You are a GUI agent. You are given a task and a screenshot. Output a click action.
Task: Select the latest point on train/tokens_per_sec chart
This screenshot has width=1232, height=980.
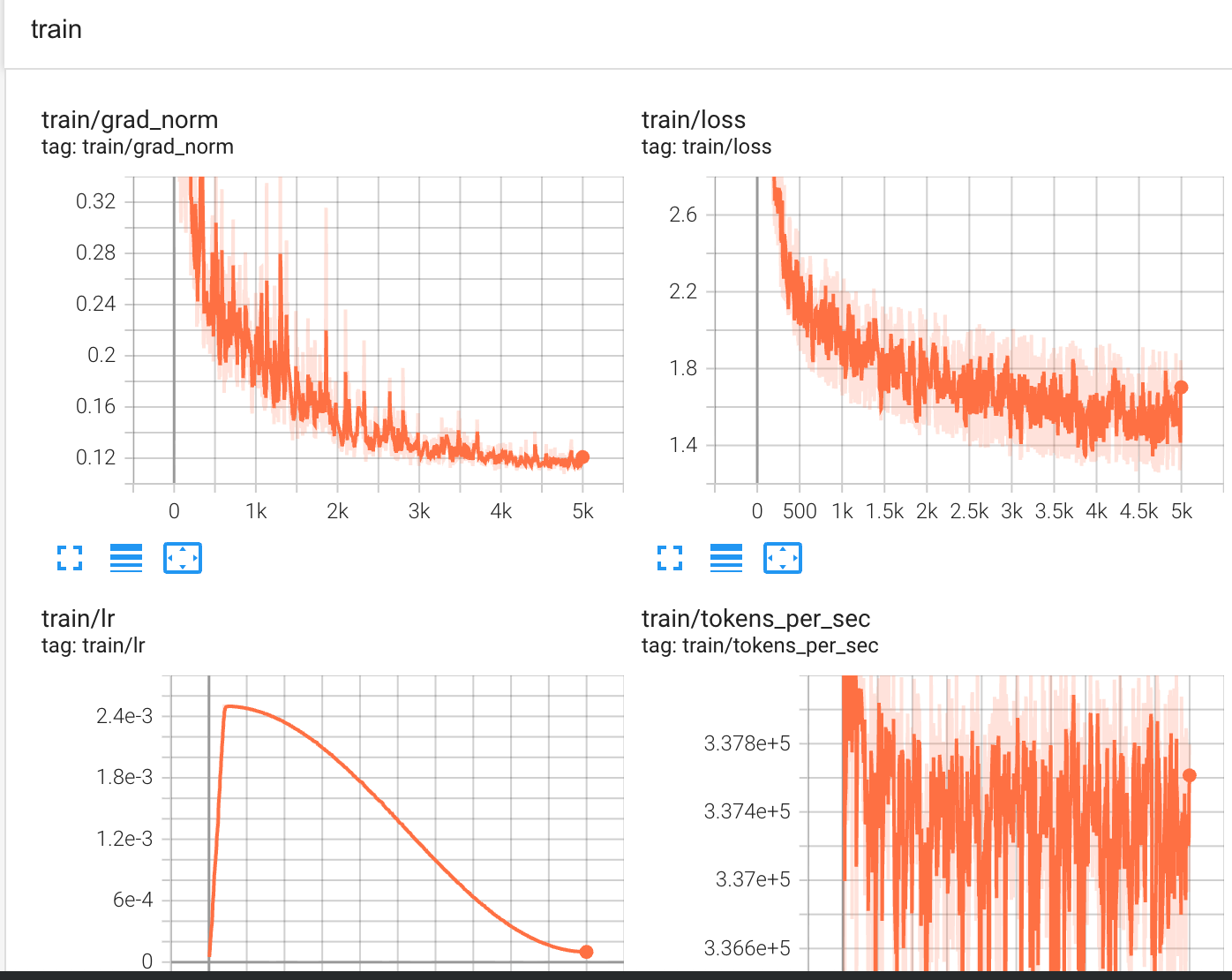[x=1191, y=774]
